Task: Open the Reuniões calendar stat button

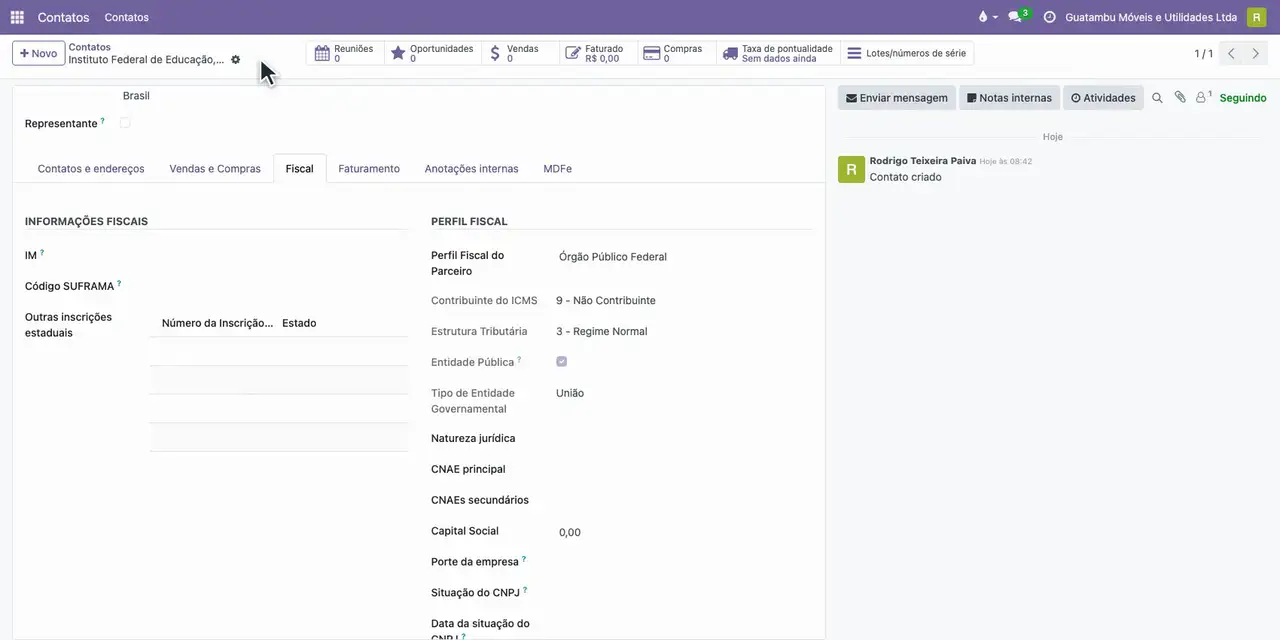Action: click(x=345, y=53)
